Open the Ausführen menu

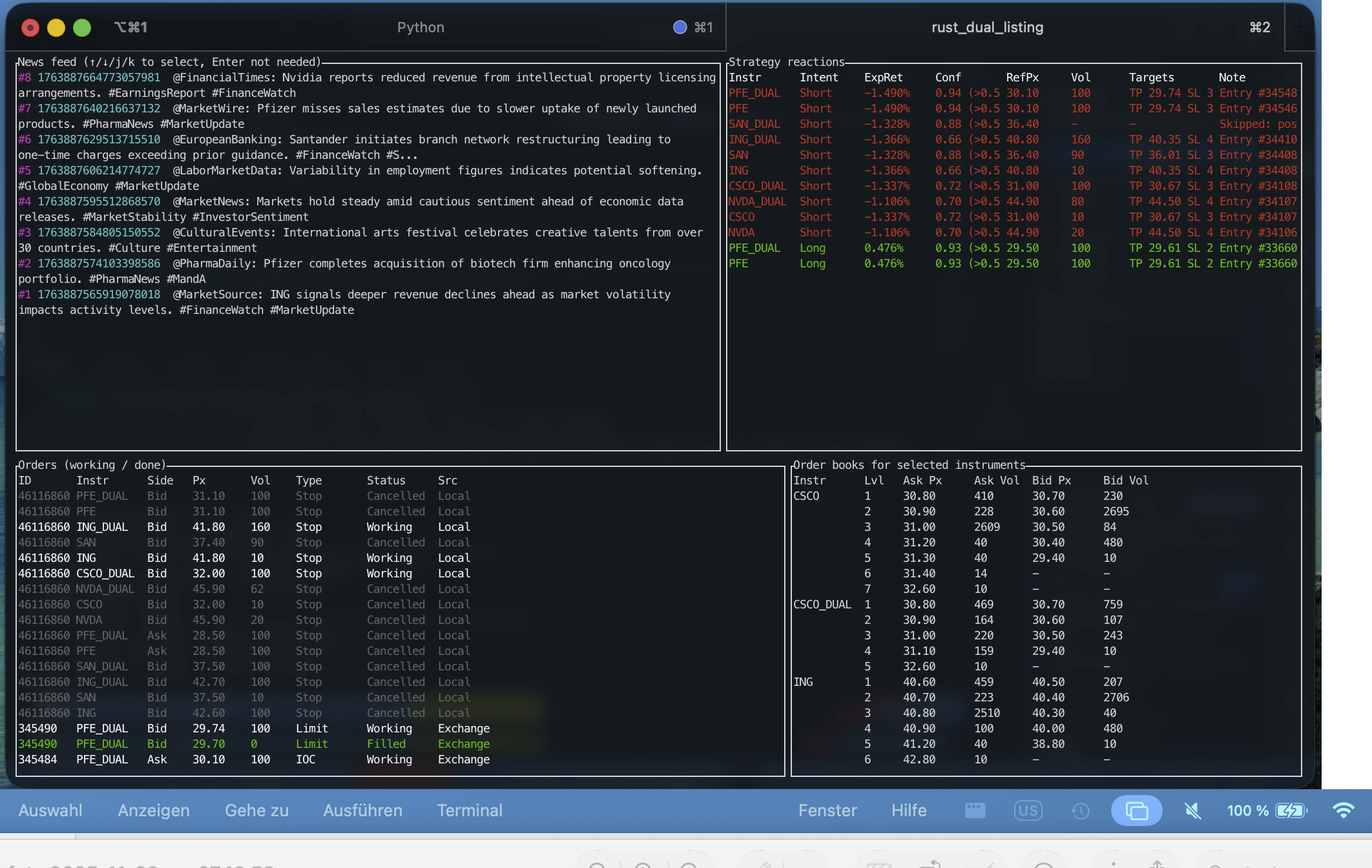click(362, 811)
